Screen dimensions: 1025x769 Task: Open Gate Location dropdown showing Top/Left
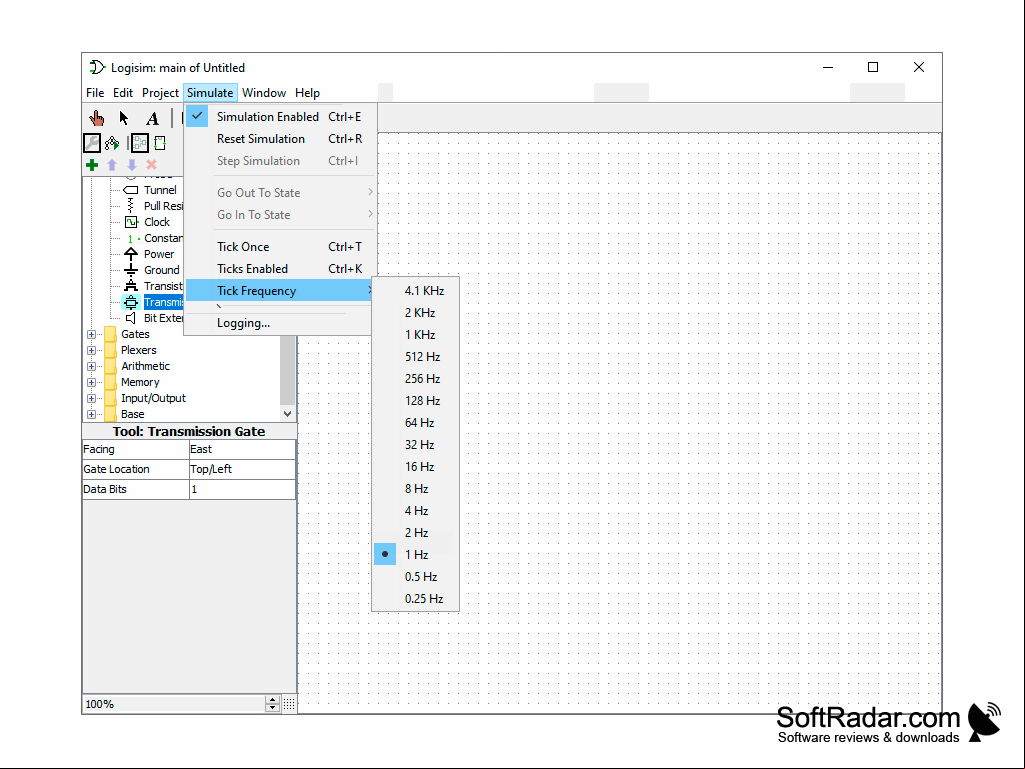[242, 470]
